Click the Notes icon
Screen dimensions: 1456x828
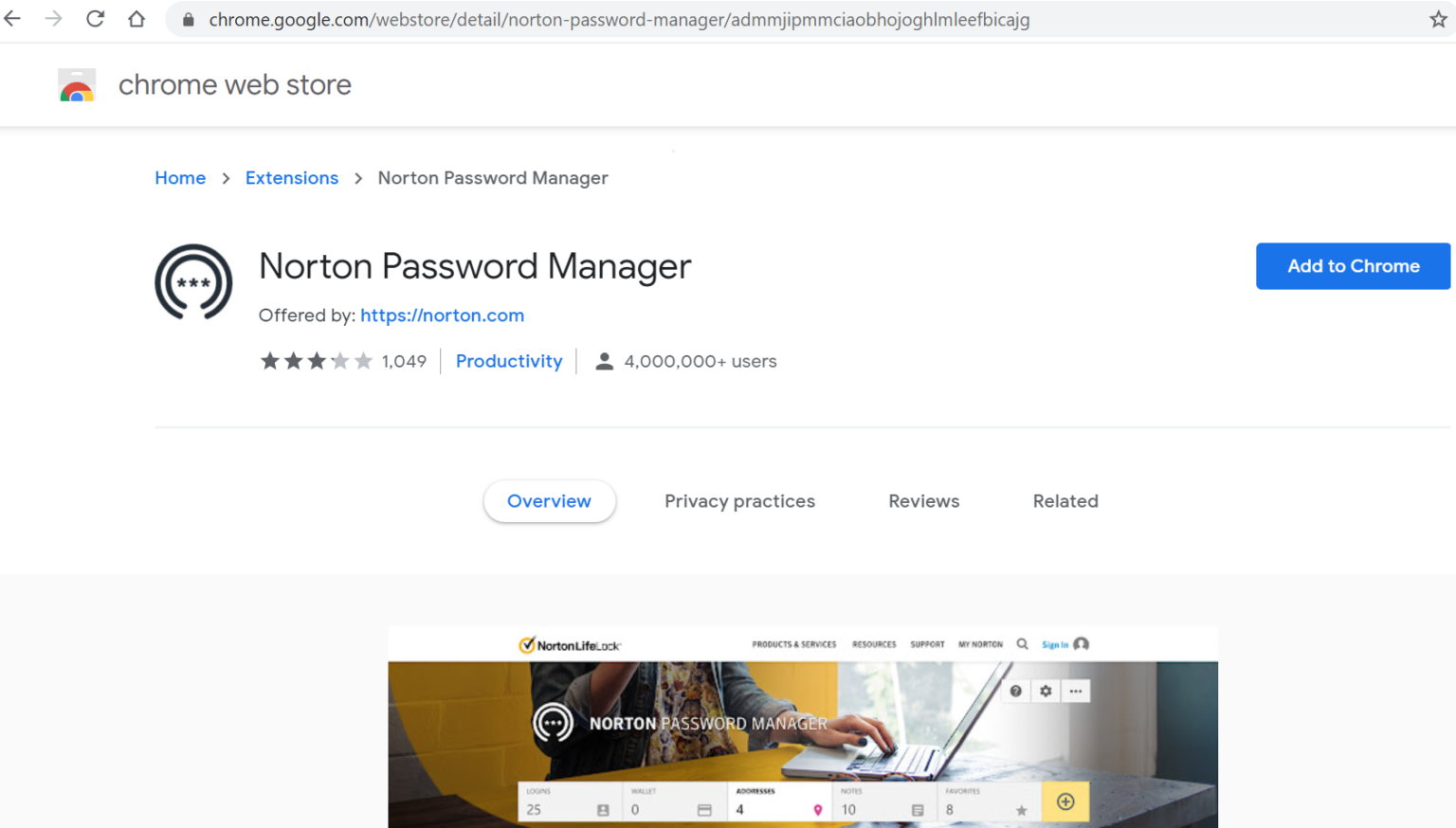click(x=916, y=810)
